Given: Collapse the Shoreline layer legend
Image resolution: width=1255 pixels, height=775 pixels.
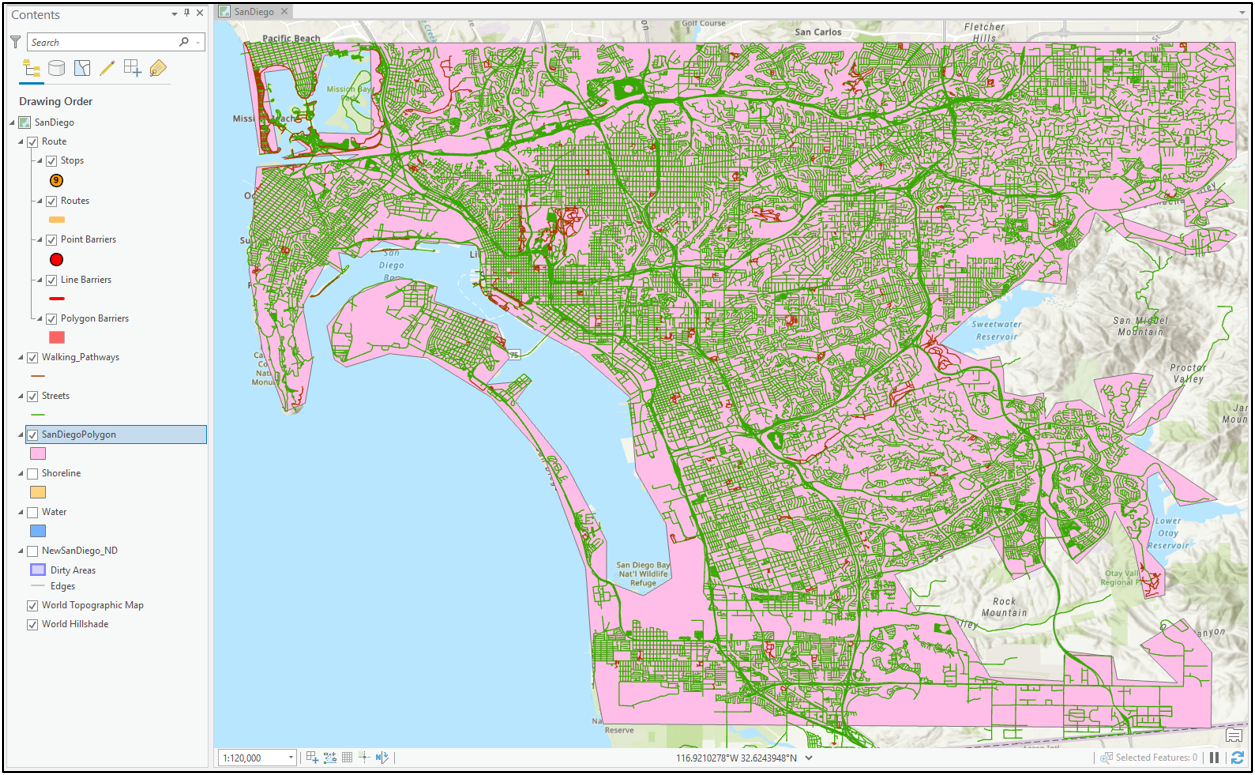Looking at the screenshot, I should coord(21,473).
